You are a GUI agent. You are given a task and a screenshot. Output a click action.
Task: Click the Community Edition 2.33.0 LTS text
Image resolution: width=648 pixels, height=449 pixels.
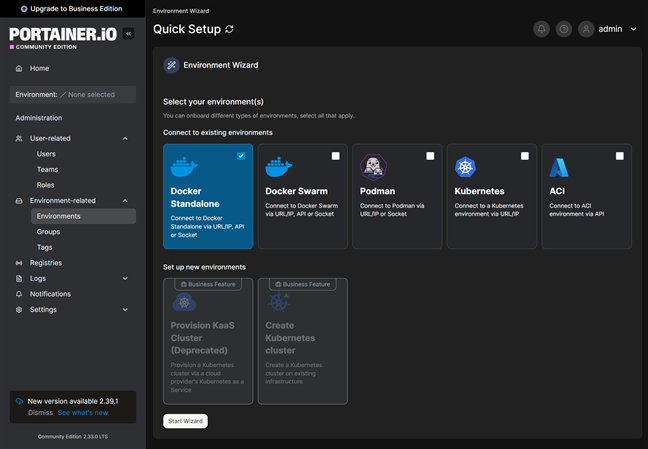(73, 437)
